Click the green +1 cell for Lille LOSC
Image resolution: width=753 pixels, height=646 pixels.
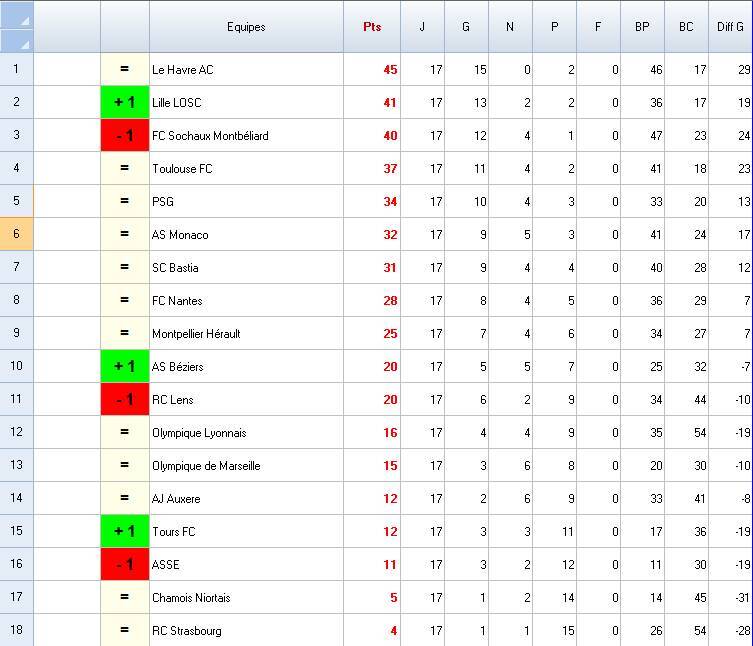(125, 102)
